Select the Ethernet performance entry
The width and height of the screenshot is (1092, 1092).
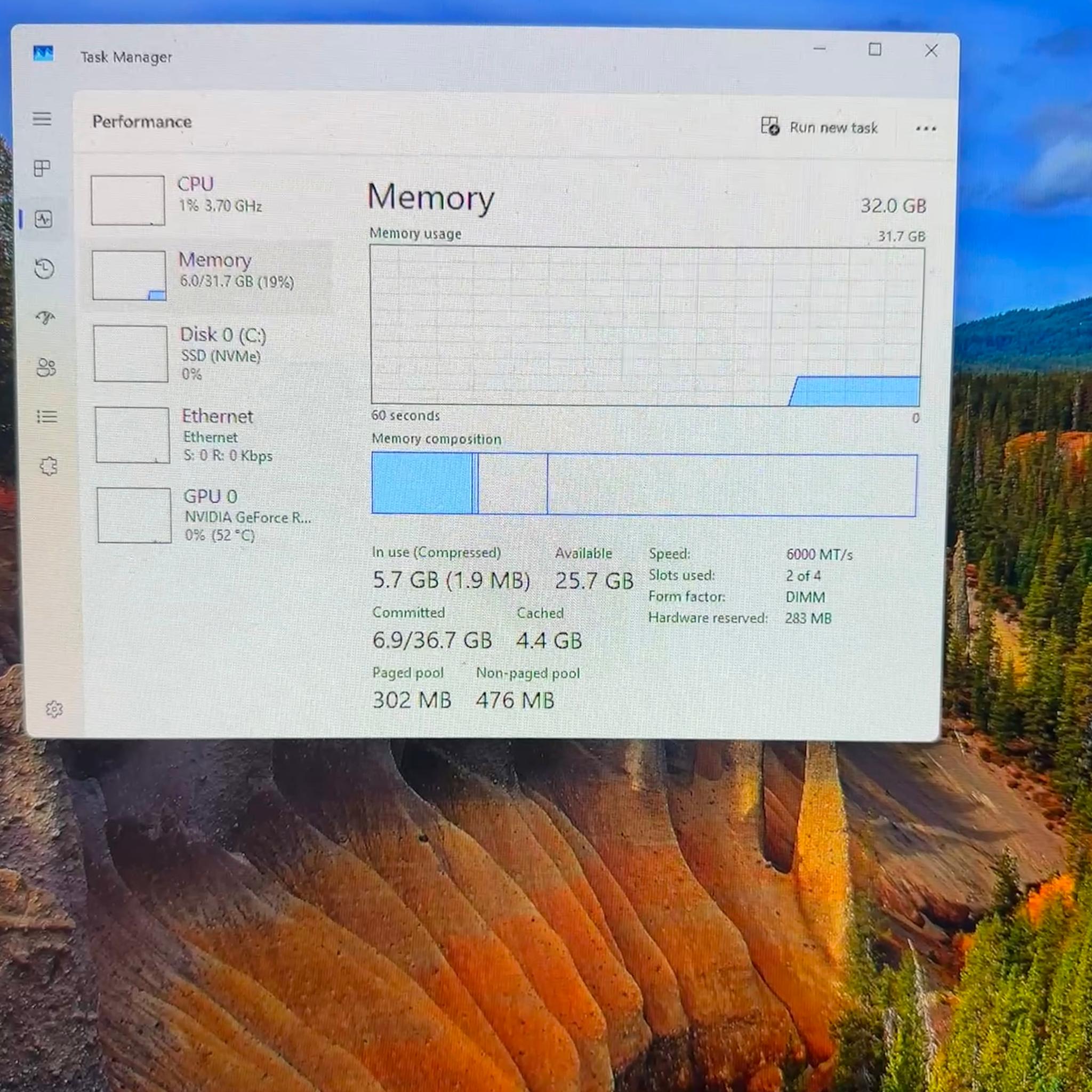click(x=212, y=435)
